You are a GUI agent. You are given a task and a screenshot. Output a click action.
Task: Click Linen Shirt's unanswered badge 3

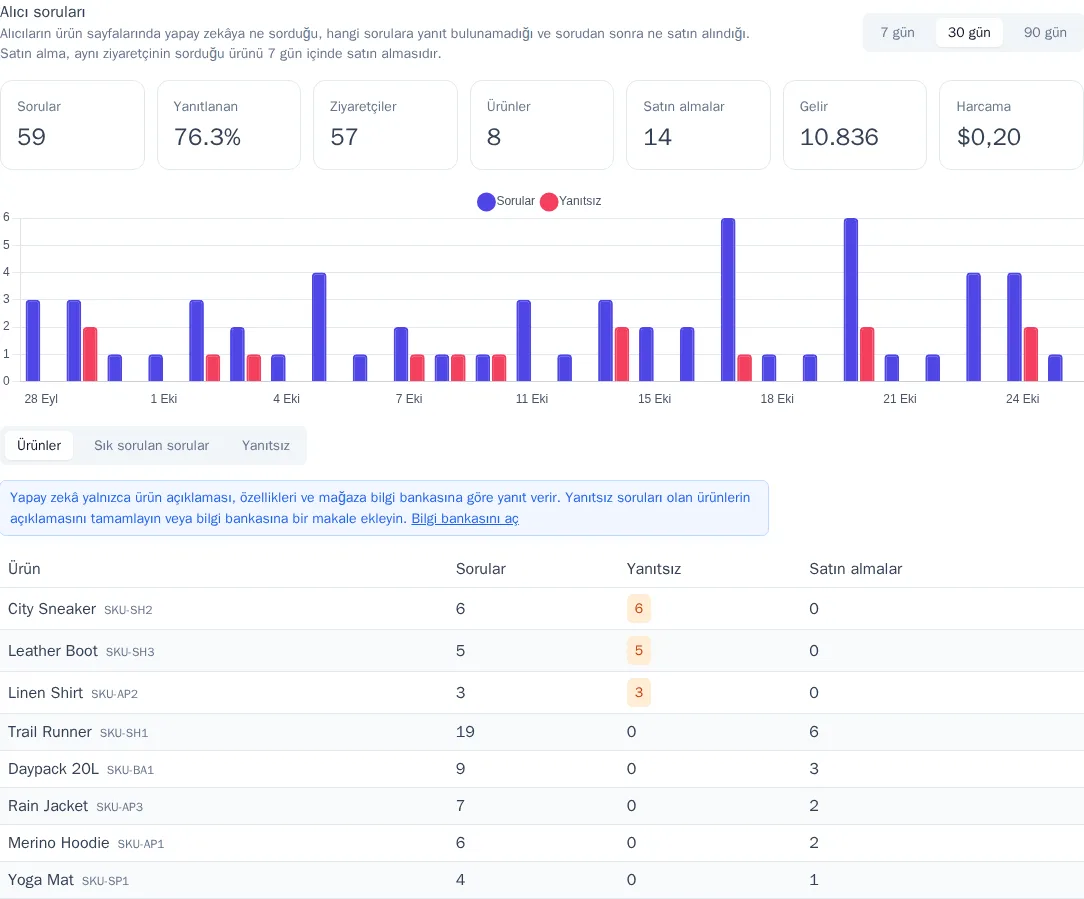(x=639, y=693)
